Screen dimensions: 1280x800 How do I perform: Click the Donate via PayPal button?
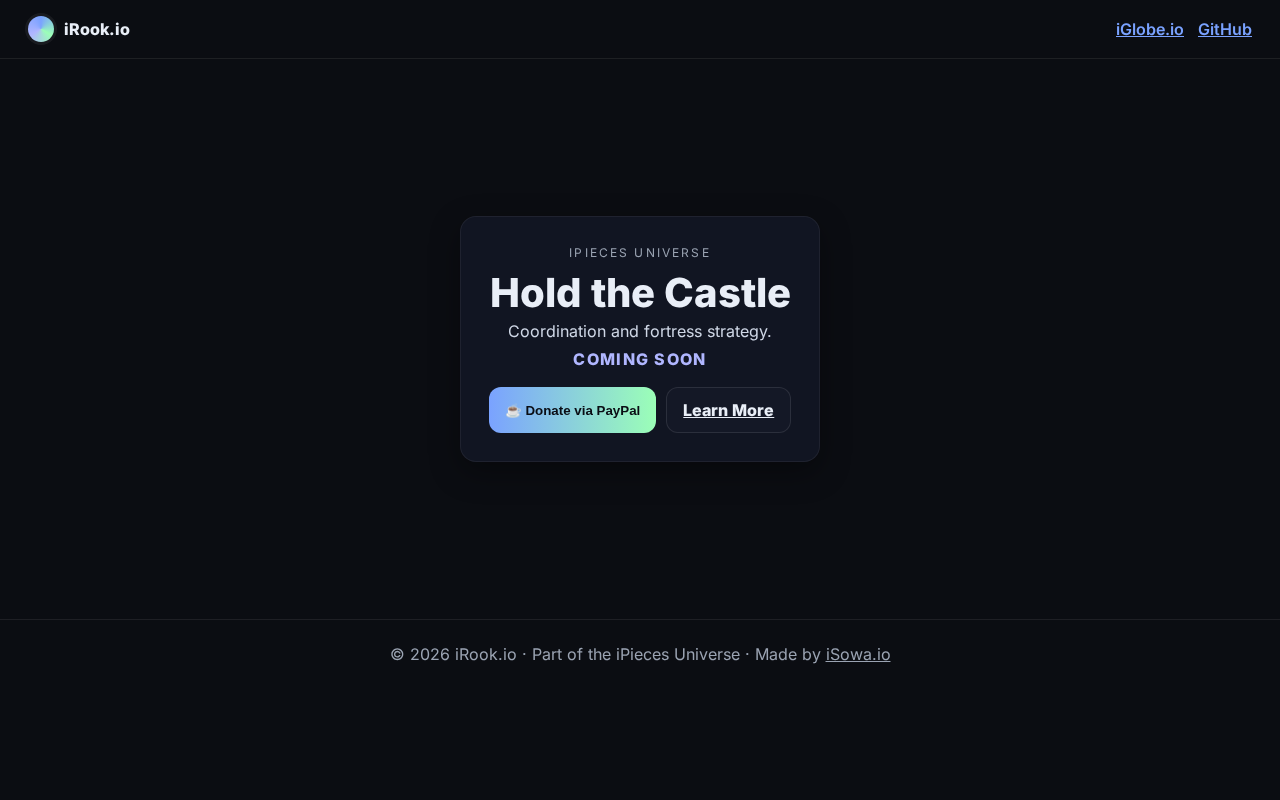[572, 410]
